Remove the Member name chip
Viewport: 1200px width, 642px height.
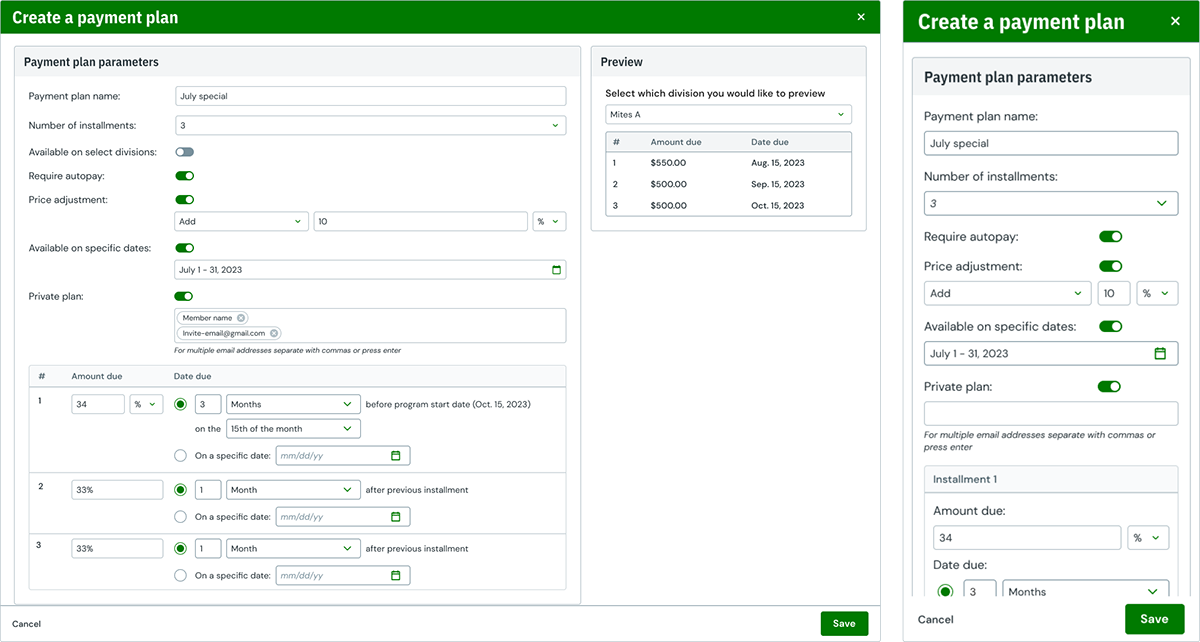(241, 318)
